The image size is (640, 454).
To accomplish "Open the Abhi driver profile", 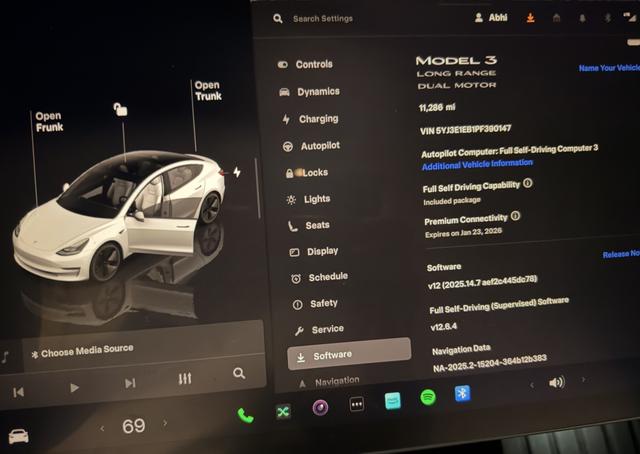I will pos(491,18).
